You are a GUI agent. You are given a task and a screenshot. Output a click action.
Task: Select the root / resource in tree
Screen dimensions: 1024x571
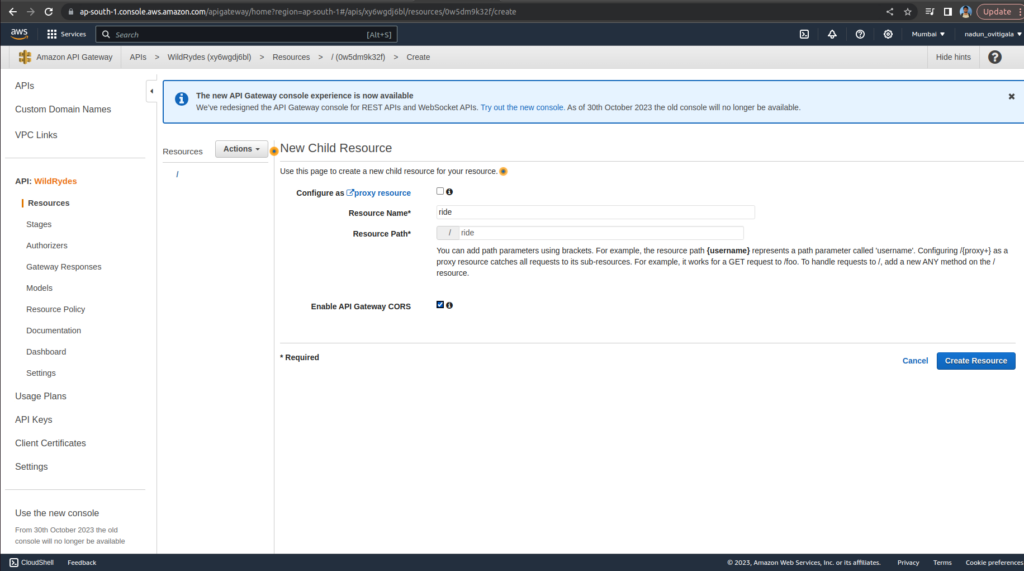(x=177, y=174)
